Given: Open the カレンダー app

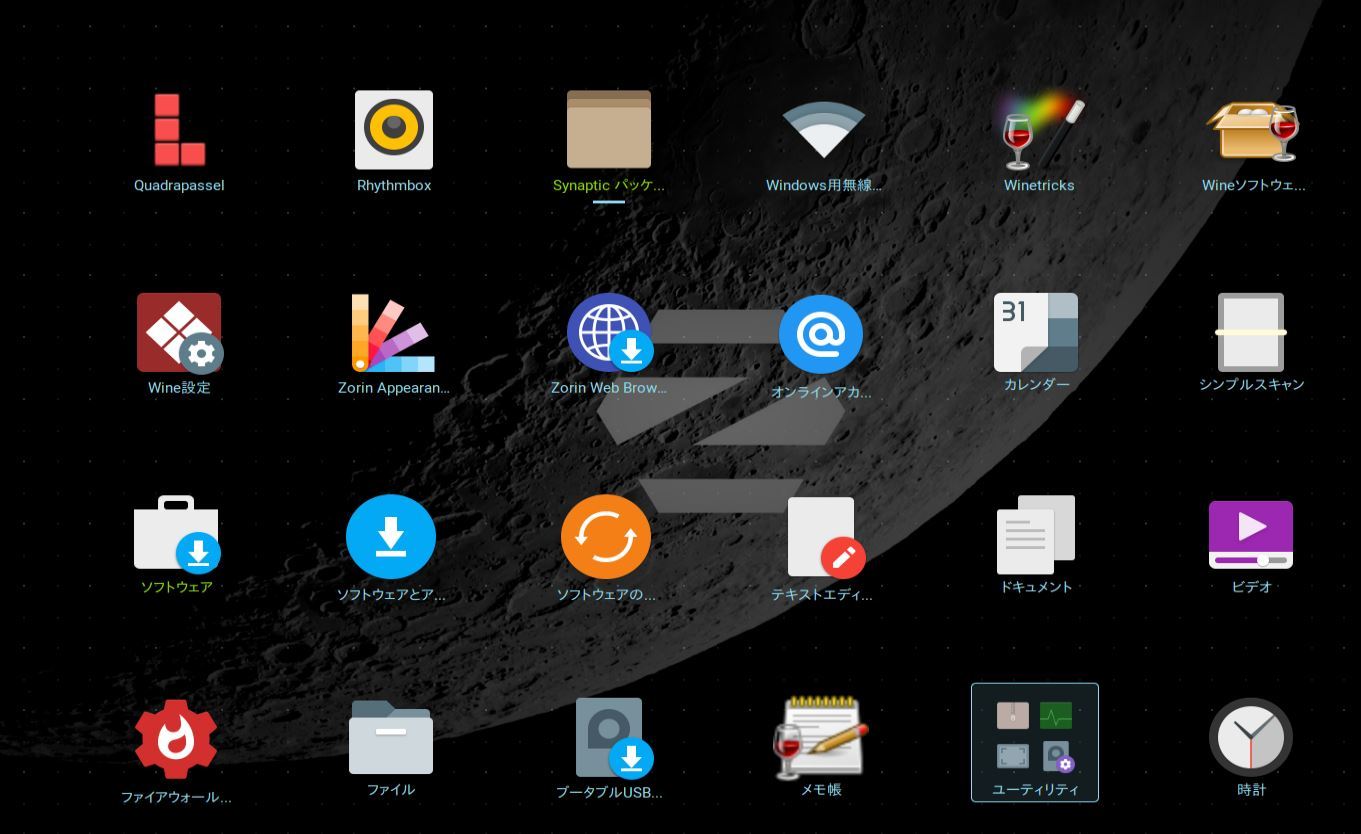Looking at the screenshot, I should point(1036,333).
